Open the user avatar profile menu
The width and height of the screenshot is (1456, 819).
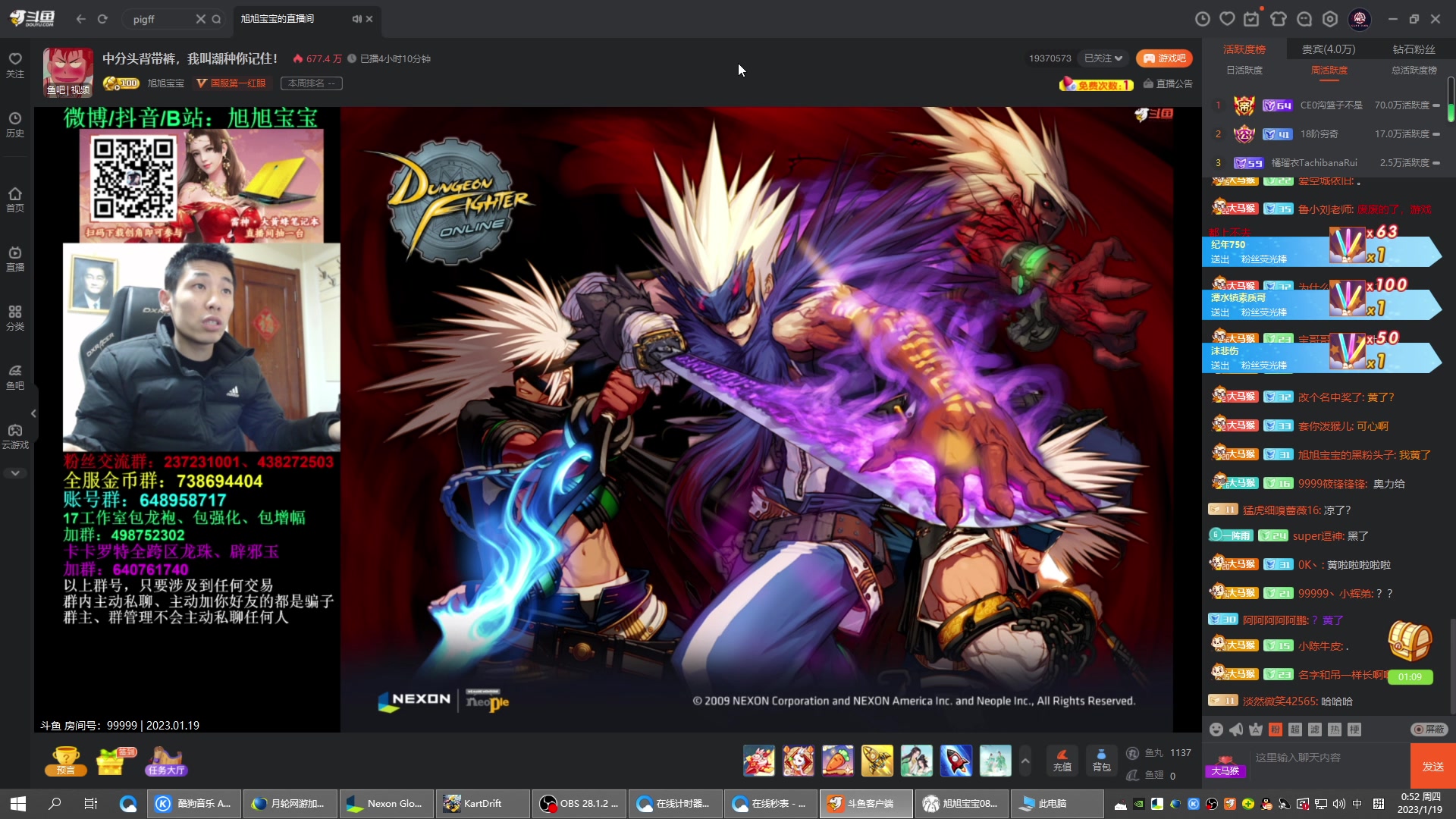1360,19
